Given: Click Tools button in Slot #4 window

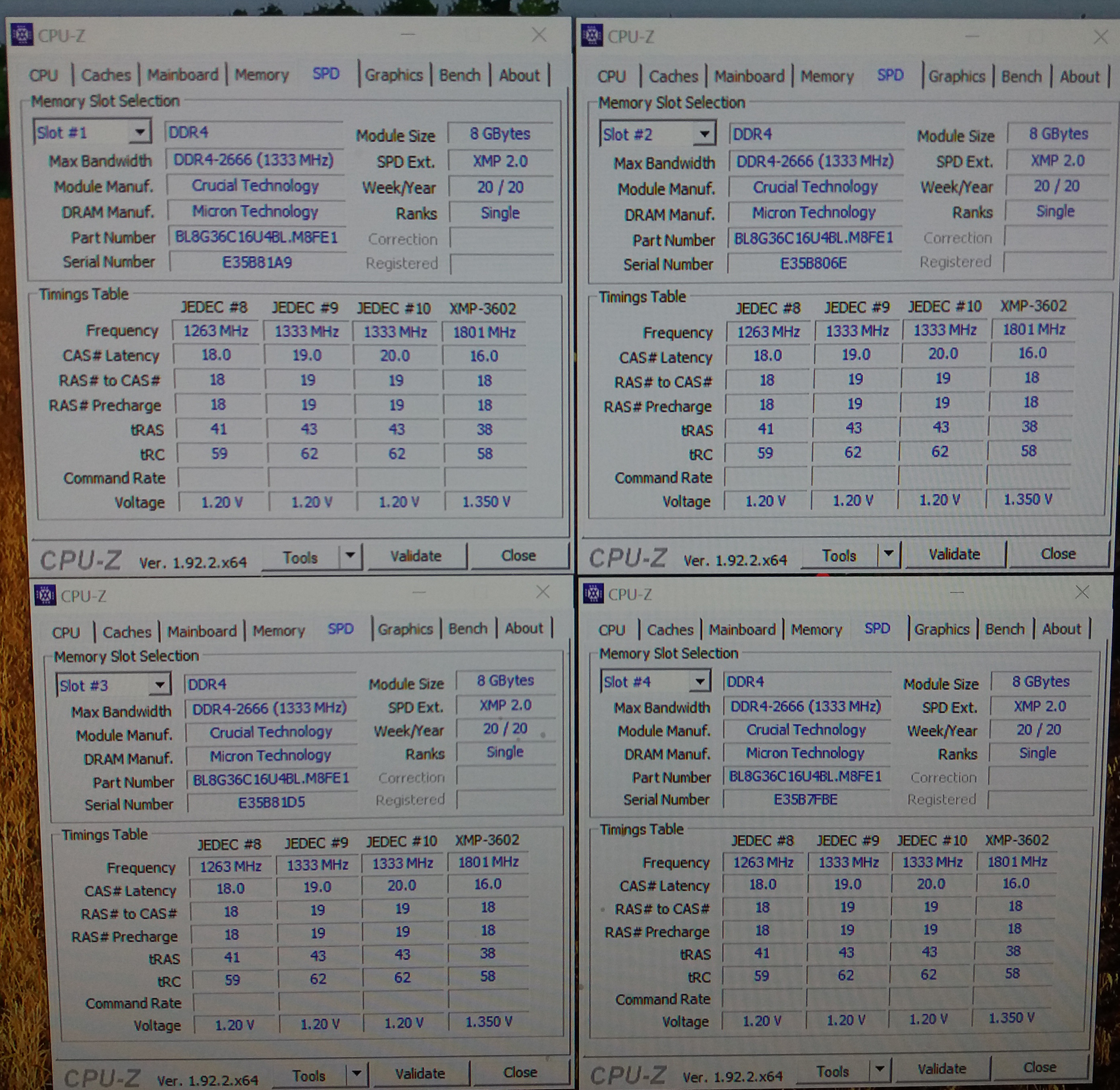Looking at the screenshot, I should [833, 1071].
